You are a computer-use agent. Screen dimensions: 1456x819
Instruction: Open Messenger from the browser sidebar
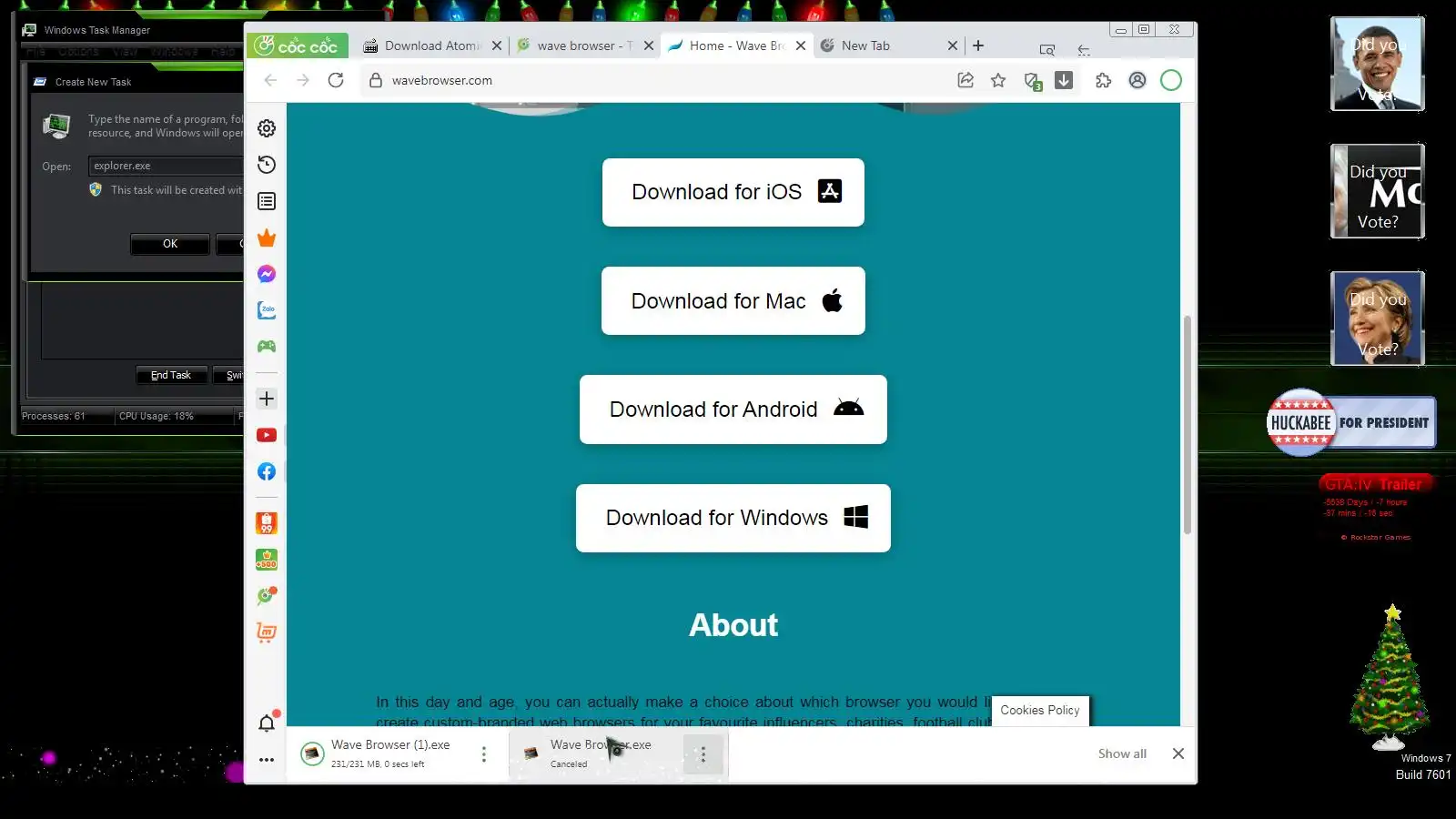tap(267, 274)
